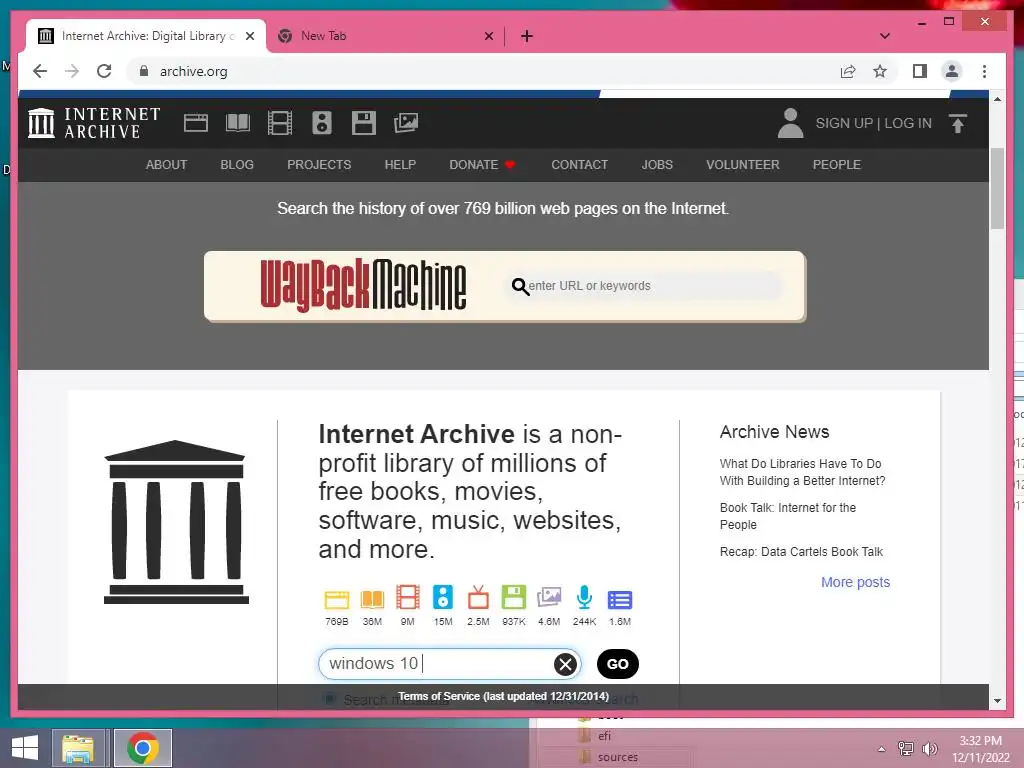Click SIGN UP link
Viewport: 1024px width, 768px height.
click(844, 123)
